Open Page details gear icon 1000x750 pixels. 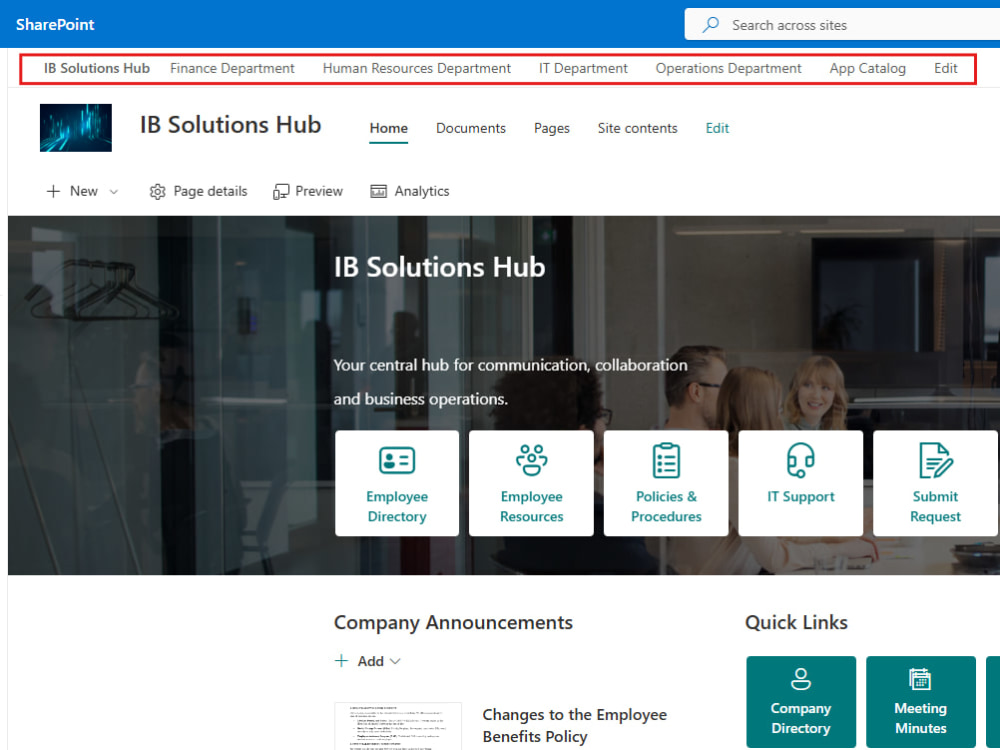point(158,191)
